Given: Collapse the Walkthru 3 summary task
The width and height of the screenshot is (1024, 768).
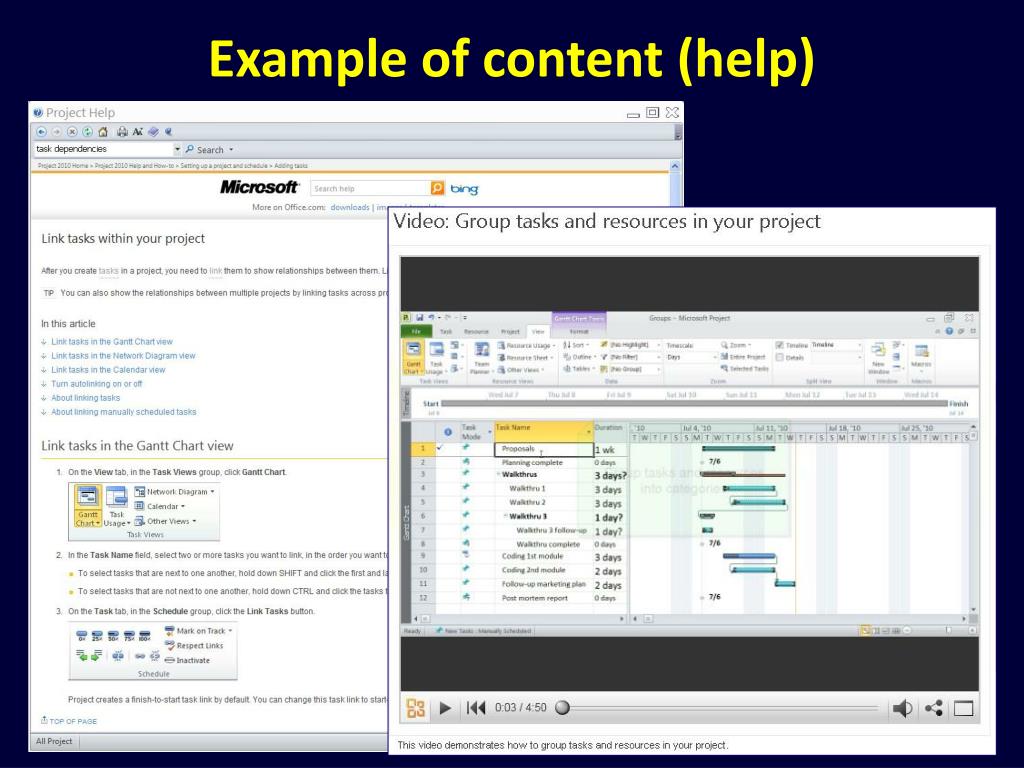Looking at the screenshot, I should pyautogui.click(x=505, y=516).
